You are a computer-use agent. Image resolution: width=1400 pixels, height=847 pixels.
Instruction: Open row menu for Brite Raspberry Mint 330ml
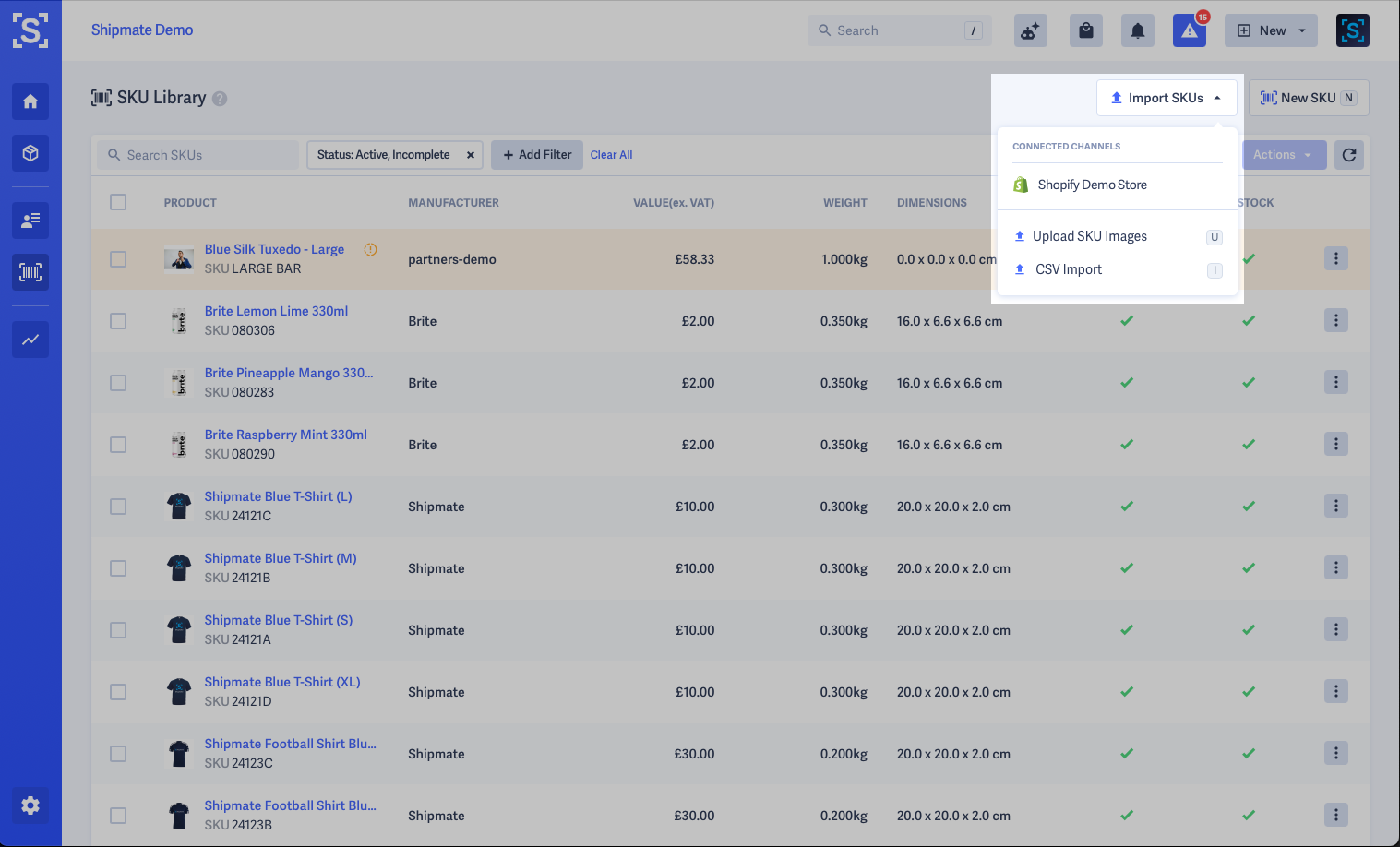click(x=1336, y=445)
